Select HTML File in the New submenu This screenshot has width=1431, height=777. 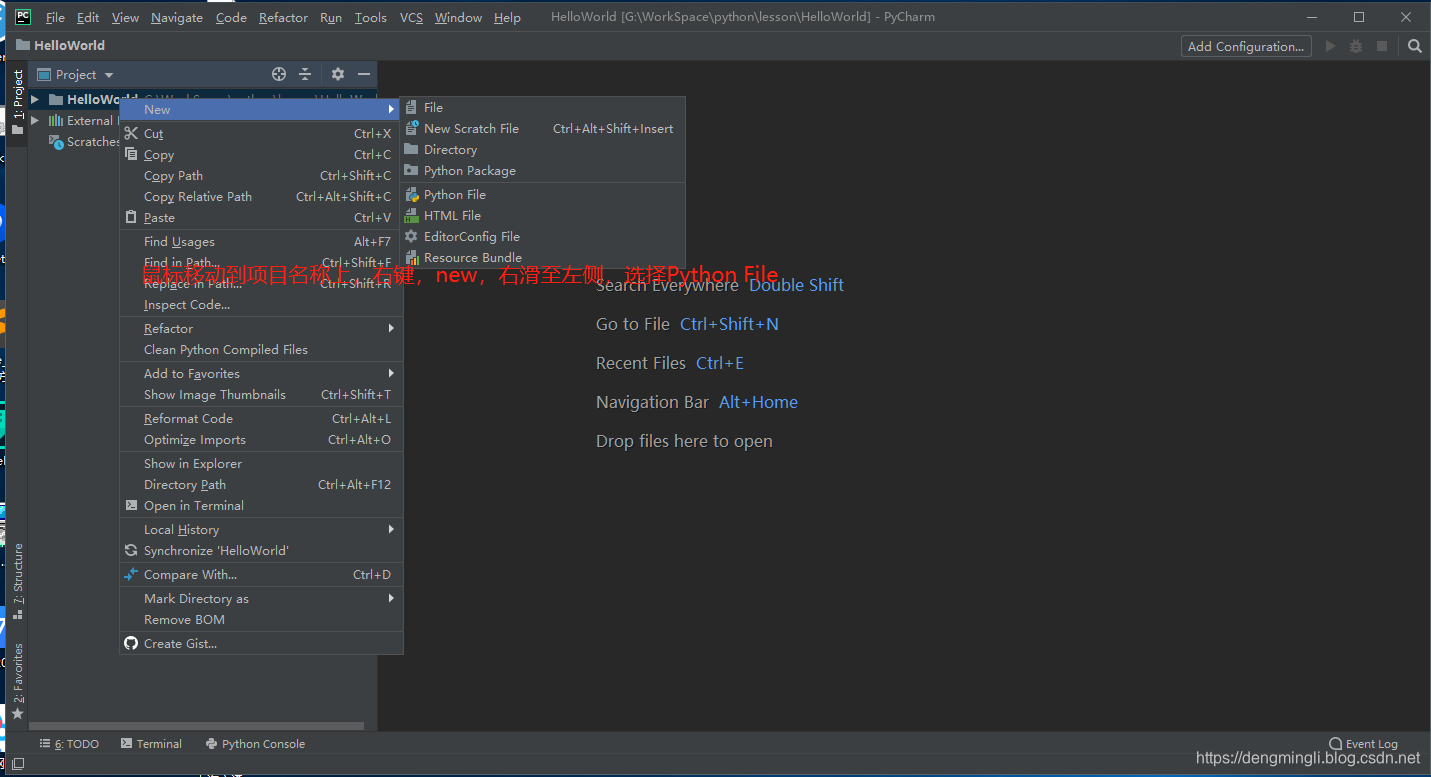point(542,215)
